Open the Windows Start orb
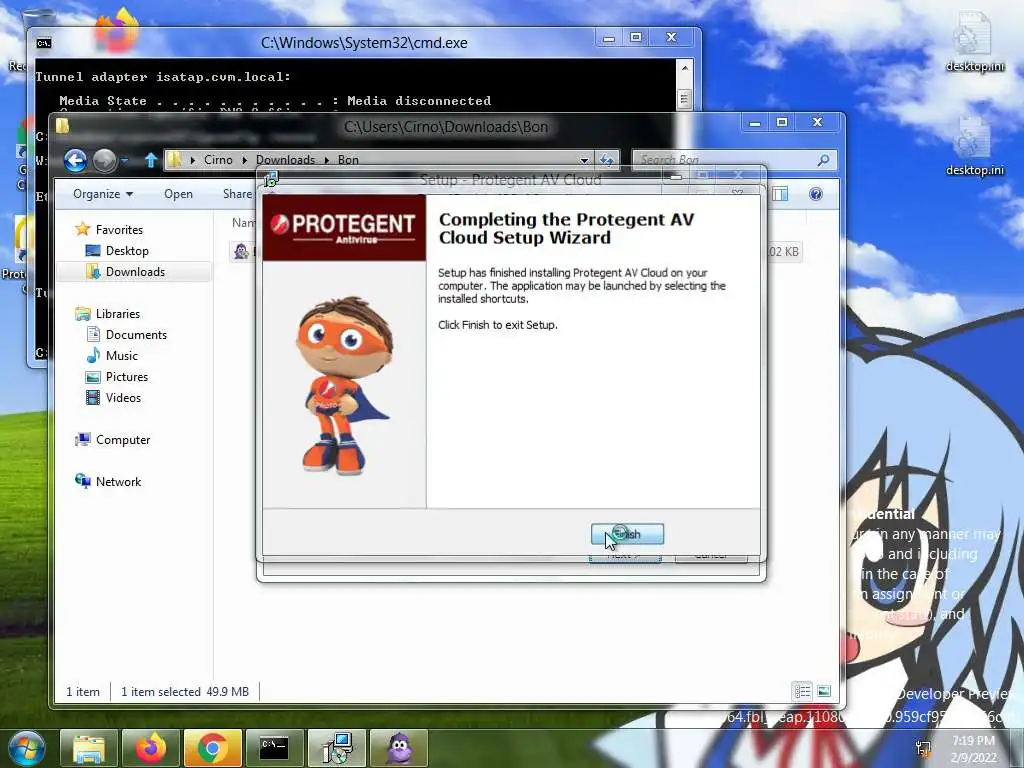1024x768 pixels. 26,748
